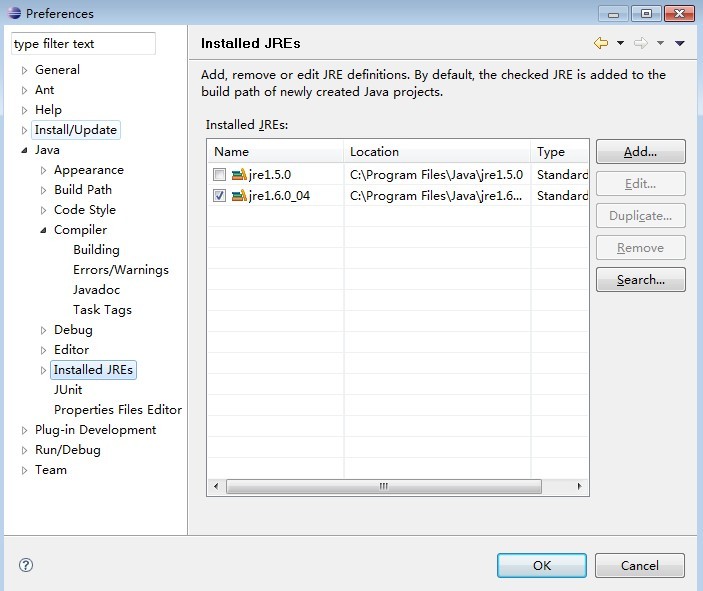Check the jre1.5.0 checkbox
The width and height of the screenshot is (703, 591).
pyautogui.click(x=219, y=174)
